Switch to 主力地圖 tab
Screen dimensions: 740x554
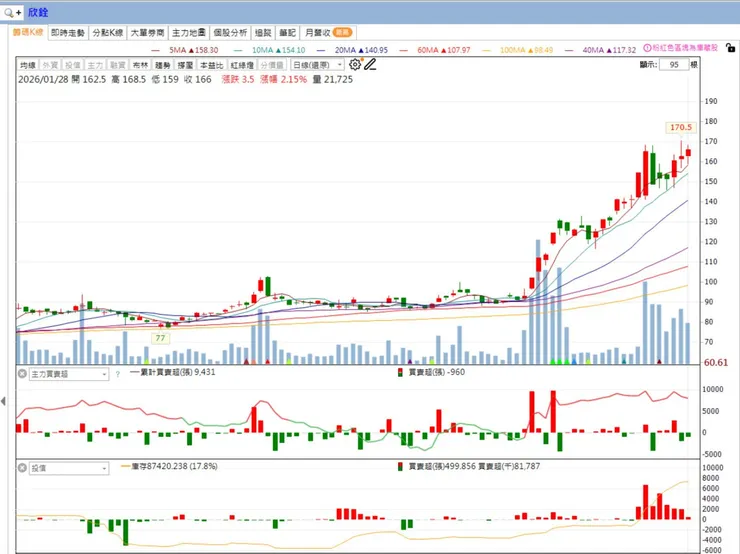[189, 33]
